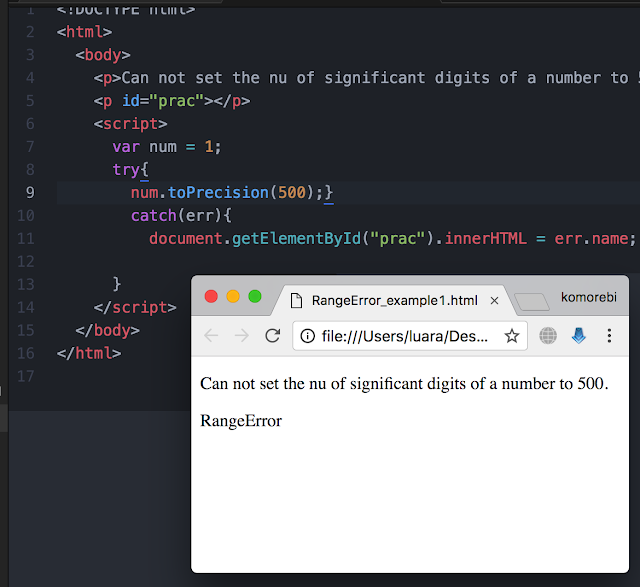640x587 pixels.
Task: Click the 'try' keyword in code
Action: pos(126,170)
